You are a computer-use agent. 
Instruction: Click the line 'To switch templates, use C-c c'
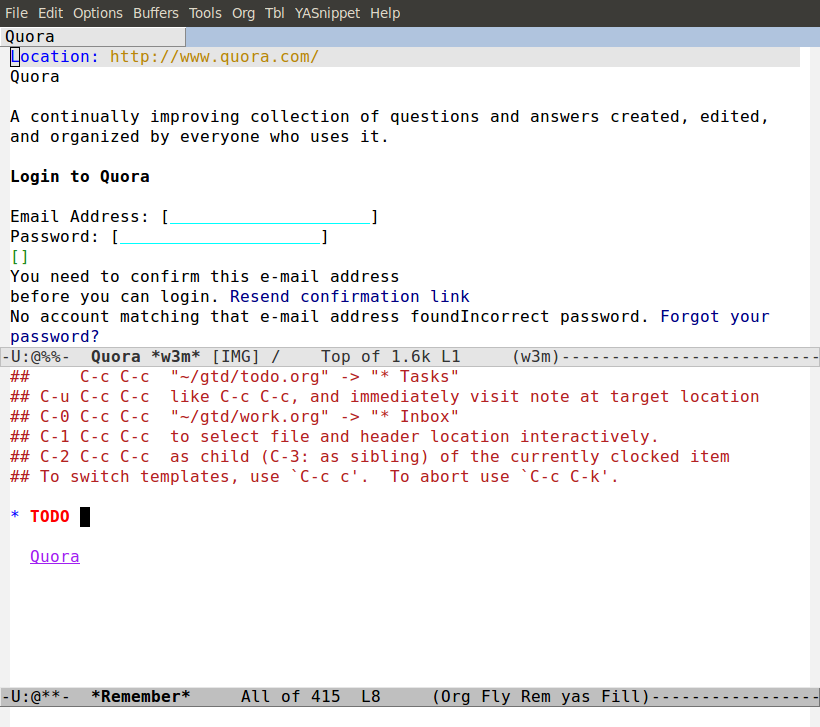[x=314, y=477]
